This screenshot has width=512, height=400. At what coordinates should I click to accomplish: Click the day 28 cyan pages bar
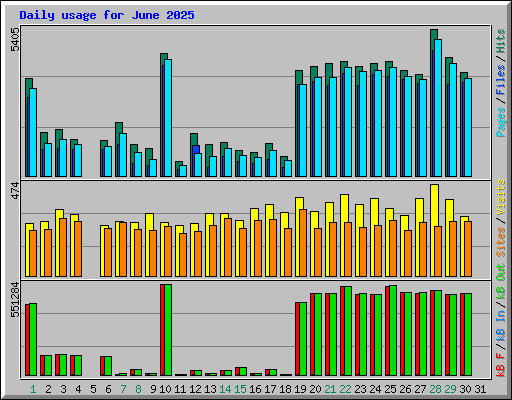click(438, 108)
